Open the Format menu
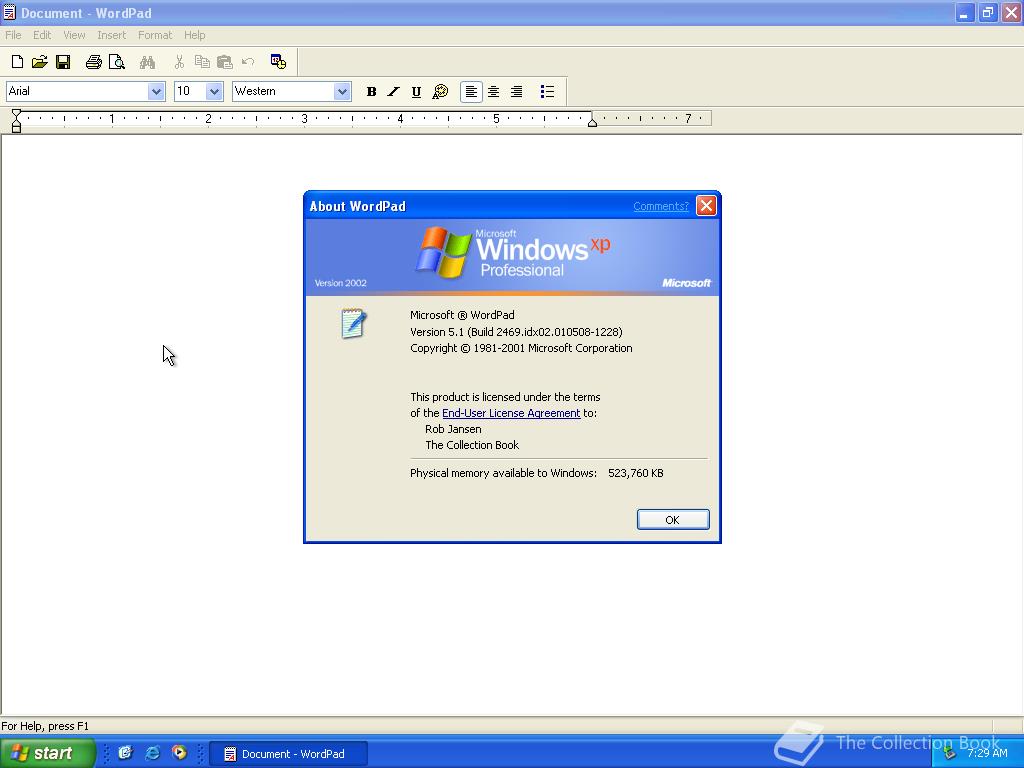Image resolution: width=1024 pixels, height=768 pixels. tap(155, 35)
